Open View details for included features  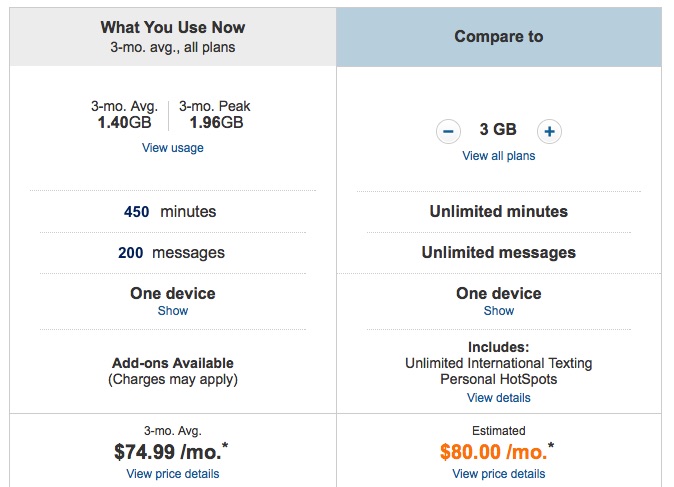click(499, 398)
